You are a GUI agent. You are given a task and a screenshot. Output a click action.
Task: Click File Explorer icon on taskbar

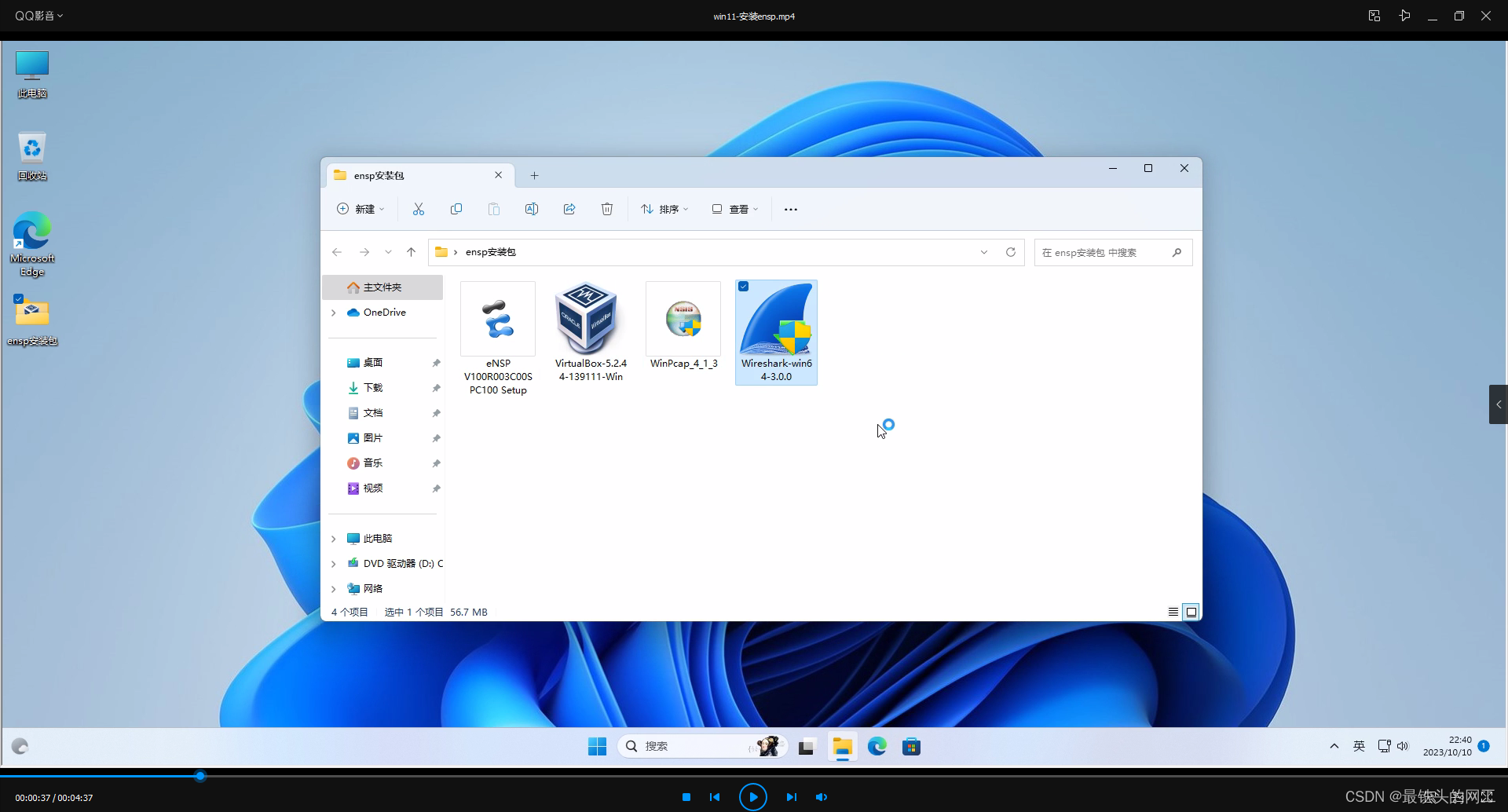pyautogui.click(x=843, y=747)
